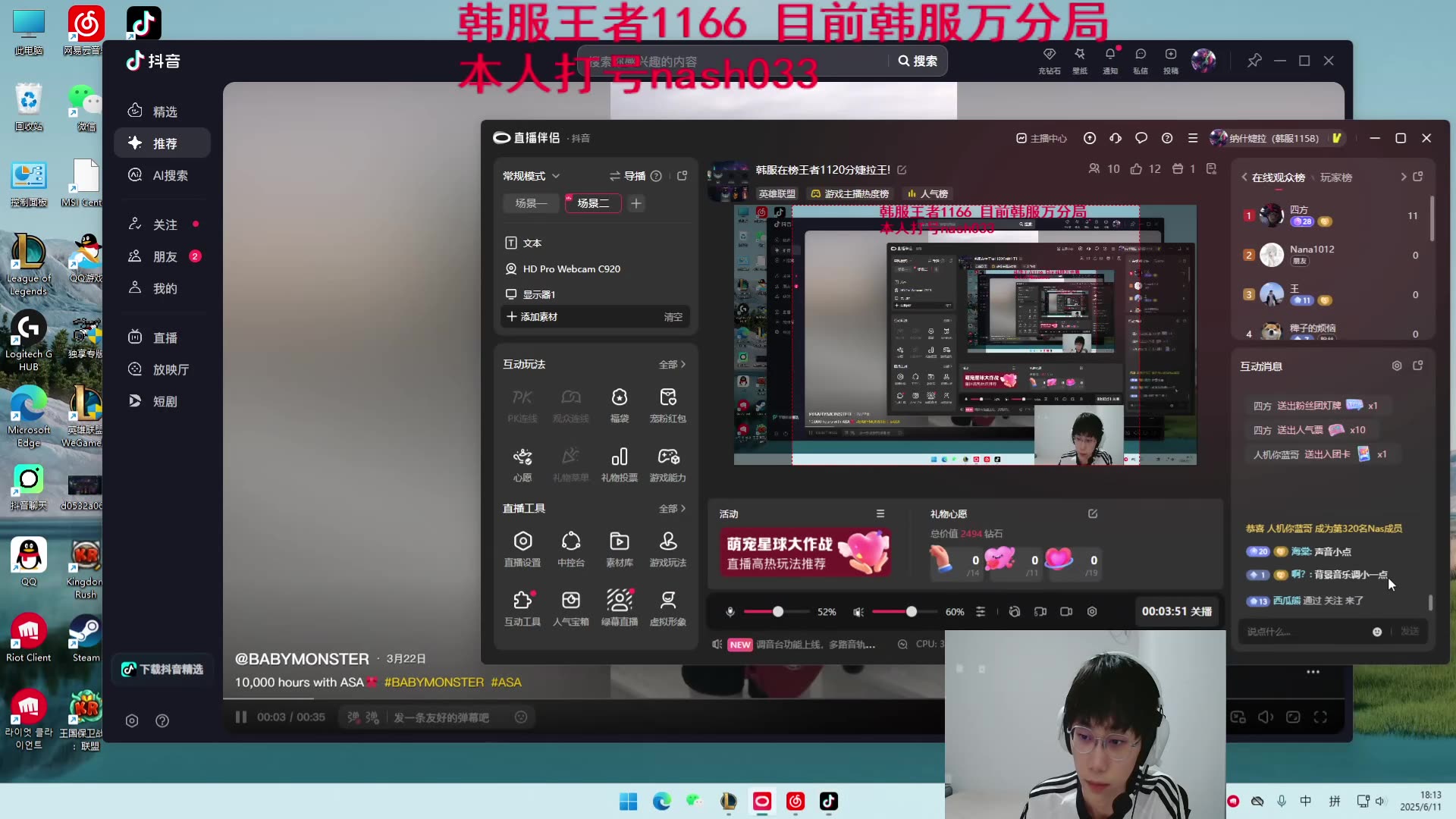
Task: Open the hamburger menu in 直播伴侣 titlebar
Action: pyautogui.click(x=1193, y=138)
